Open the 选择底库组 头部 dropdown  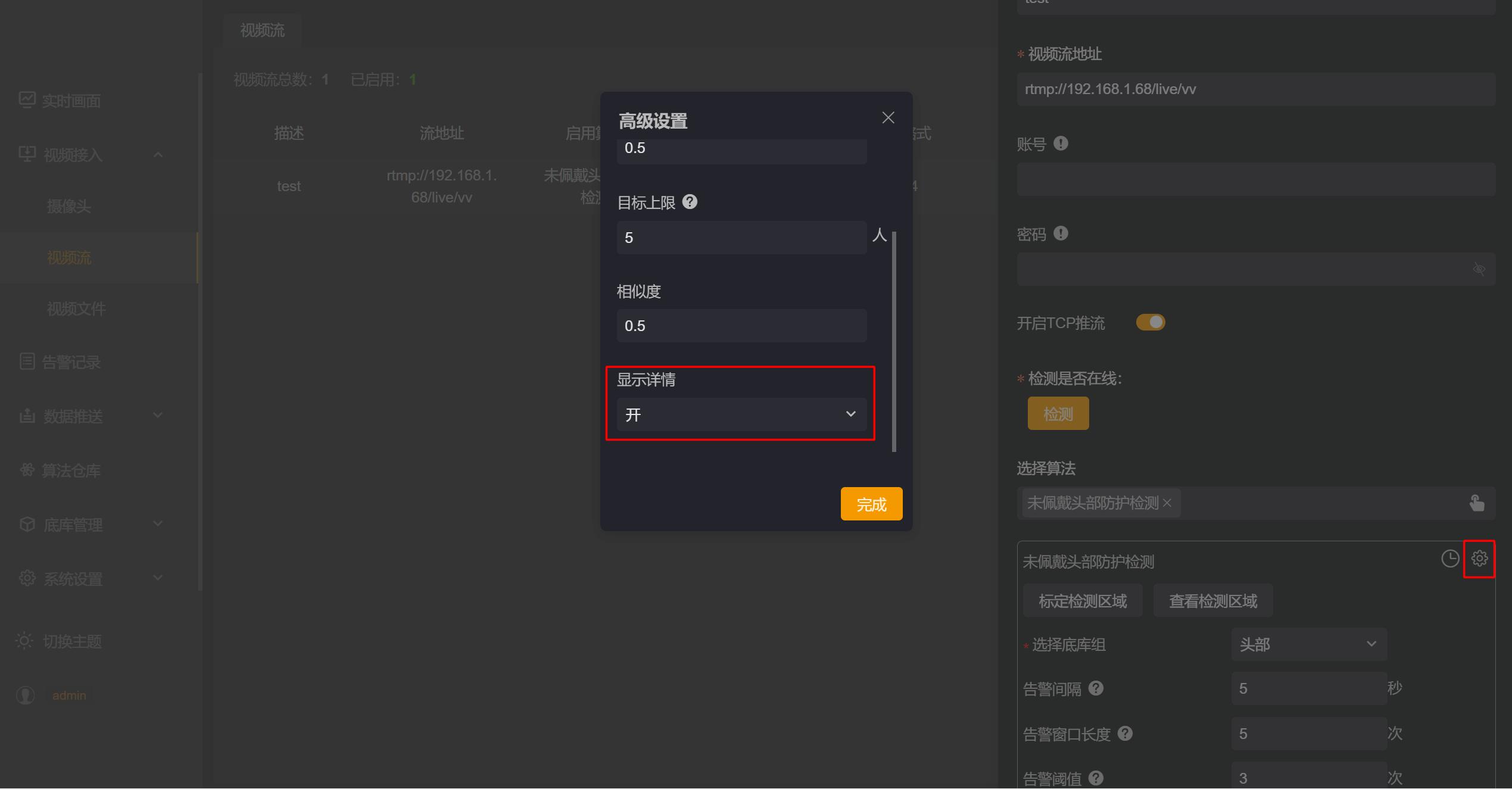[x=1308, y=644]
